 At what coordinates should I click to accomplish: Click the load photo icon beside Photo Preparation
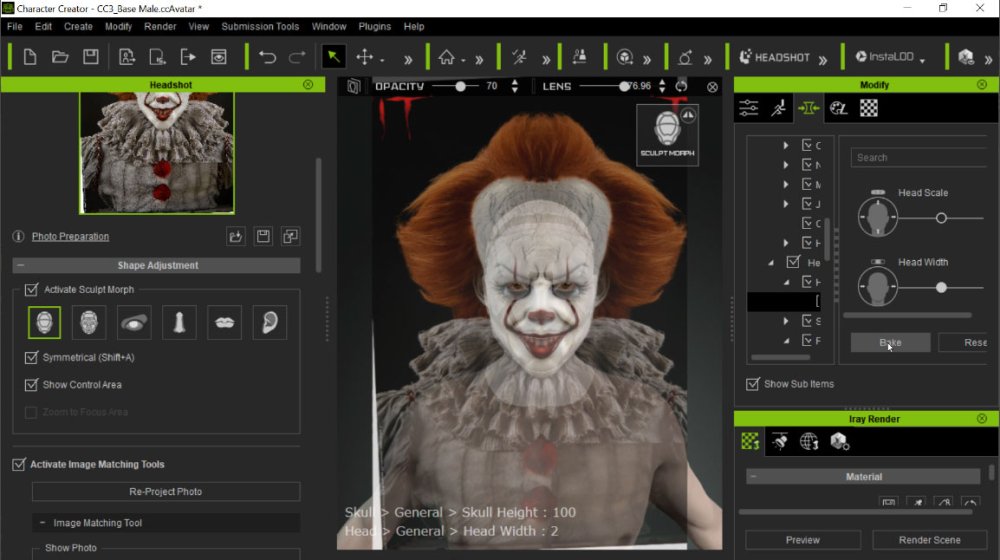[235, 237]
